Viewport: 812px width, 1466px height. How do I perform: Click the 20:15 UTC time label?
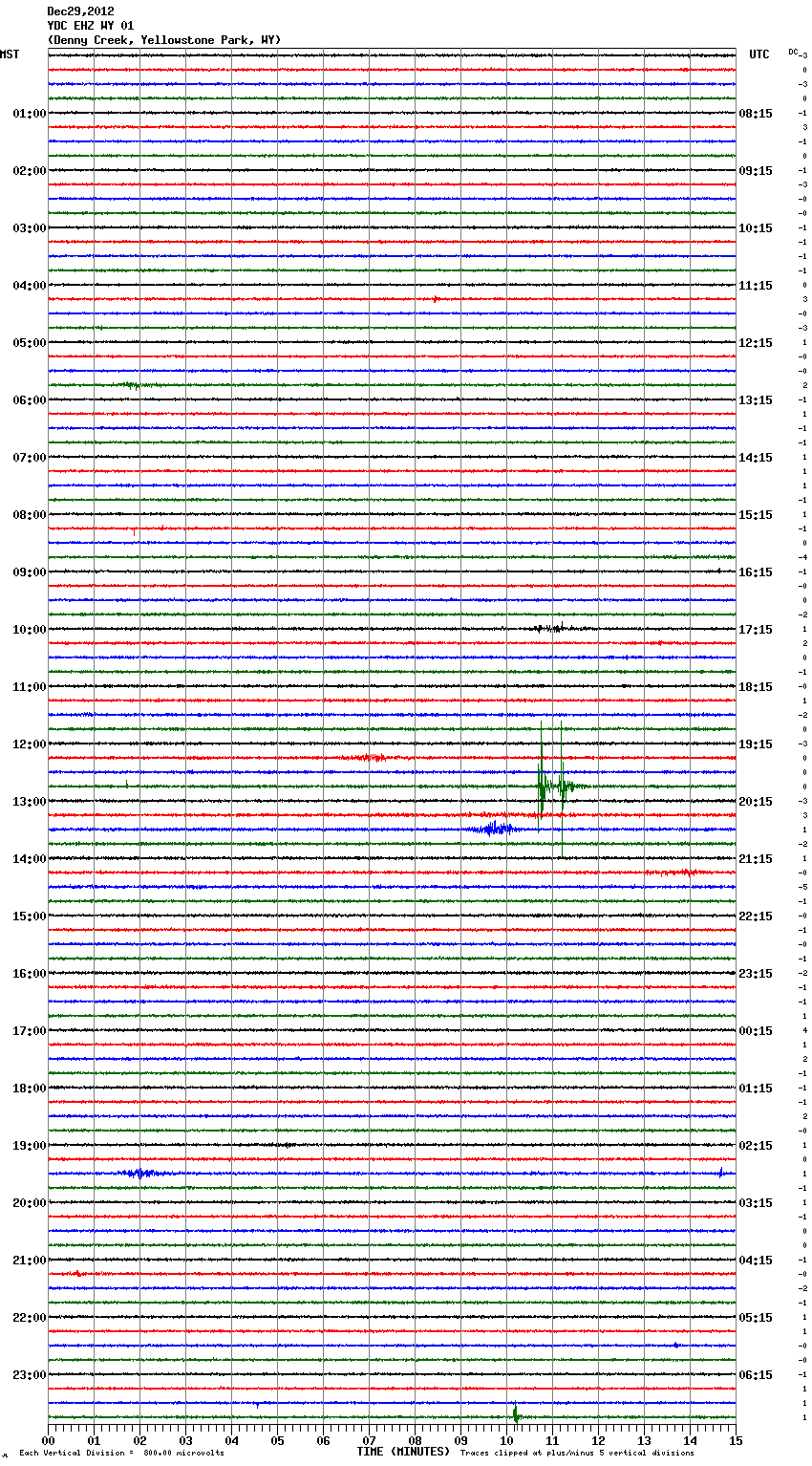756,802
